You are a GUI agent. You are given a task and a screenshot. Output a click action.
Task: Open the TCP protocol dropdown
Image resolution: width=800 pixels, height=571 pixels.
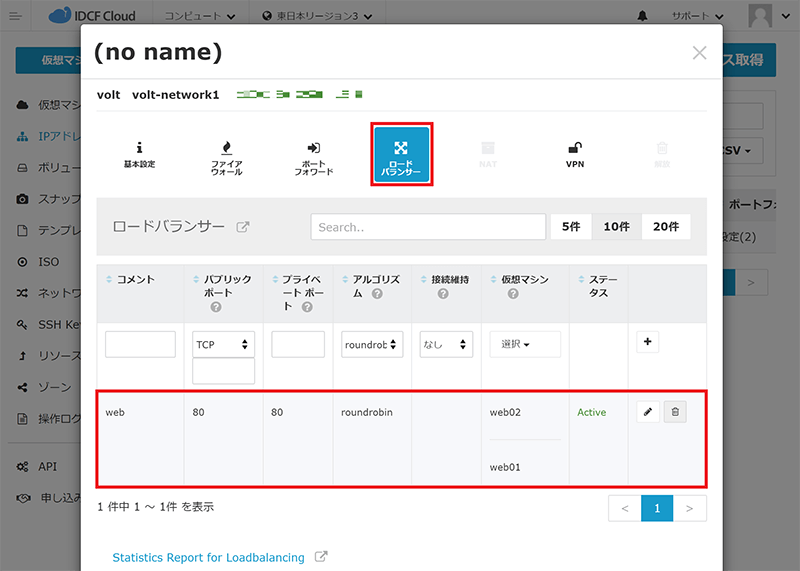coord(224,344)
